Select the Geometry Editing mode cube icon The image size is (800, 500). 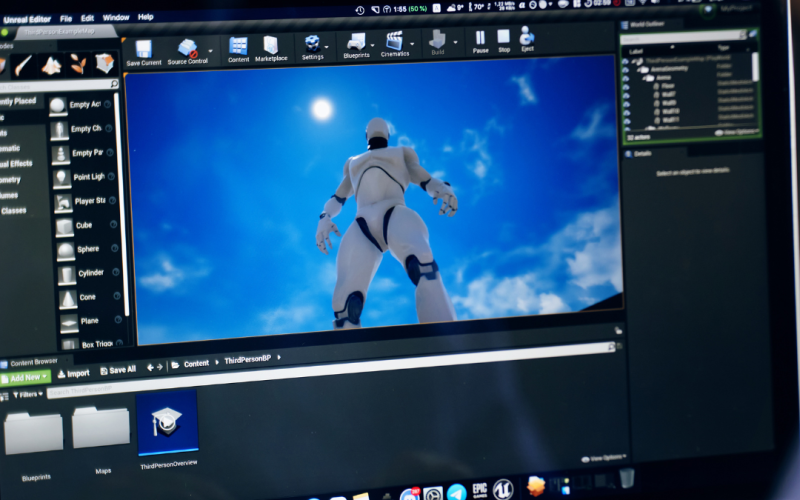point(105,63)
